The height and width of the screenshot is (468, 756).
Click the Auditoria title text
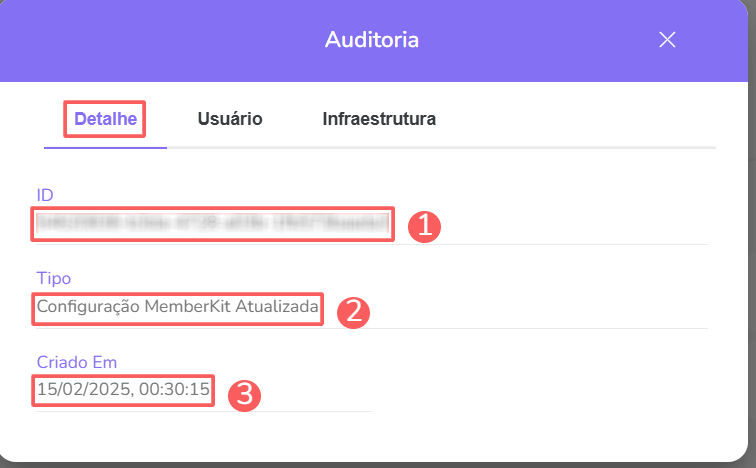click(x=372, y=40)
